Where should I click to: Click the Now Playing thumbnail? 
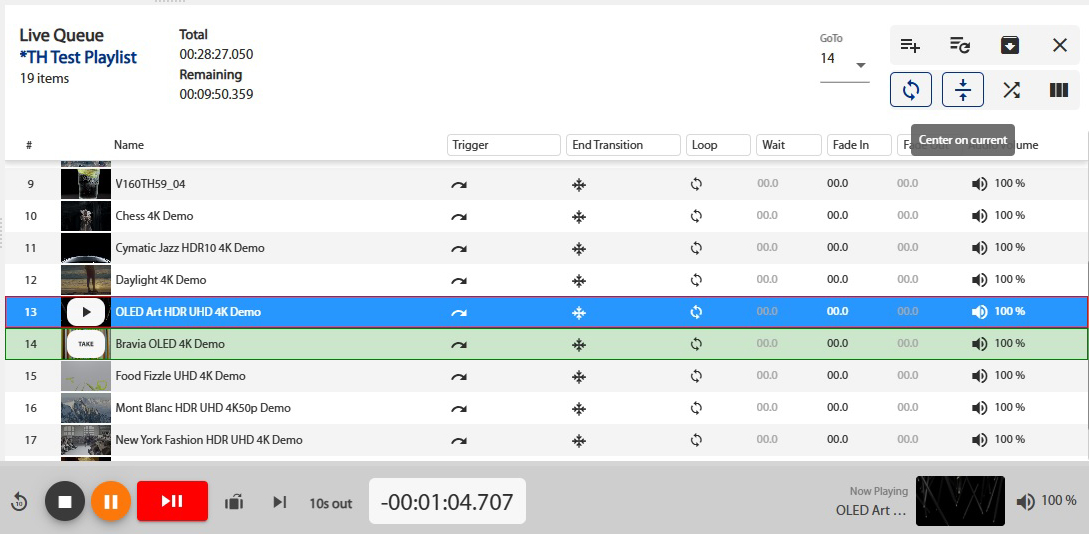961,501
